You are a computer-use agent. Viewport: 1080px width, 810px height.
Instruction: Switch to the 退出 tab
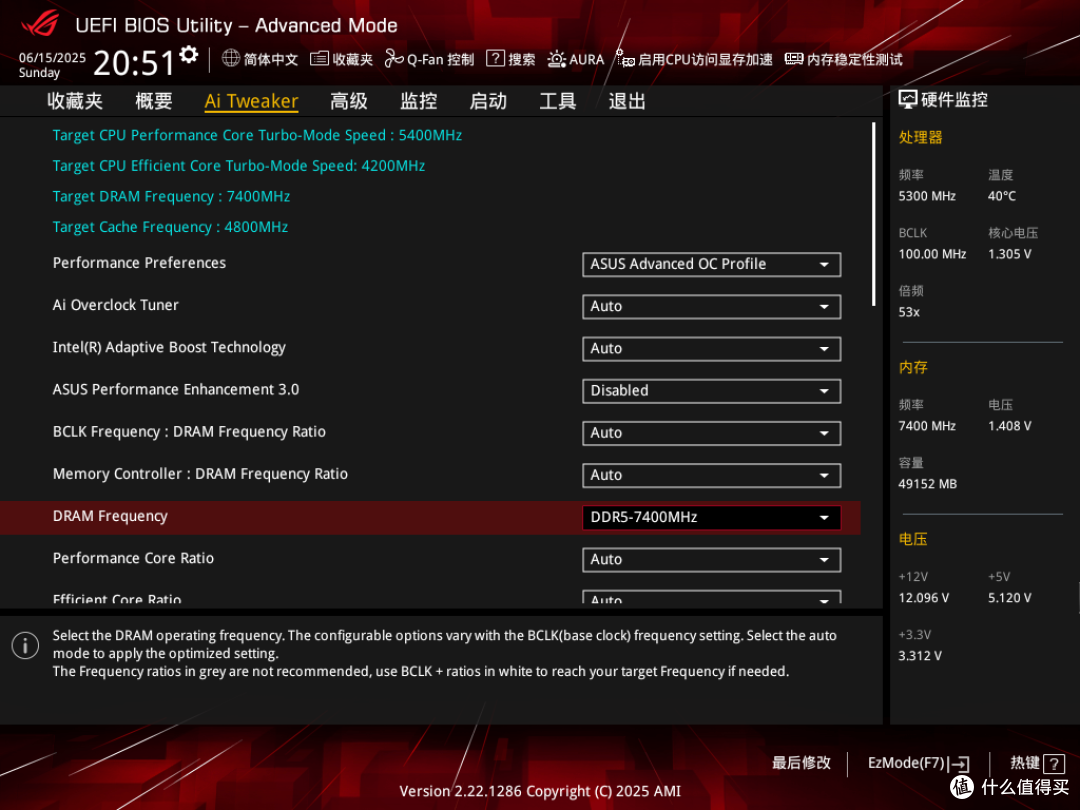click(627, 101)
